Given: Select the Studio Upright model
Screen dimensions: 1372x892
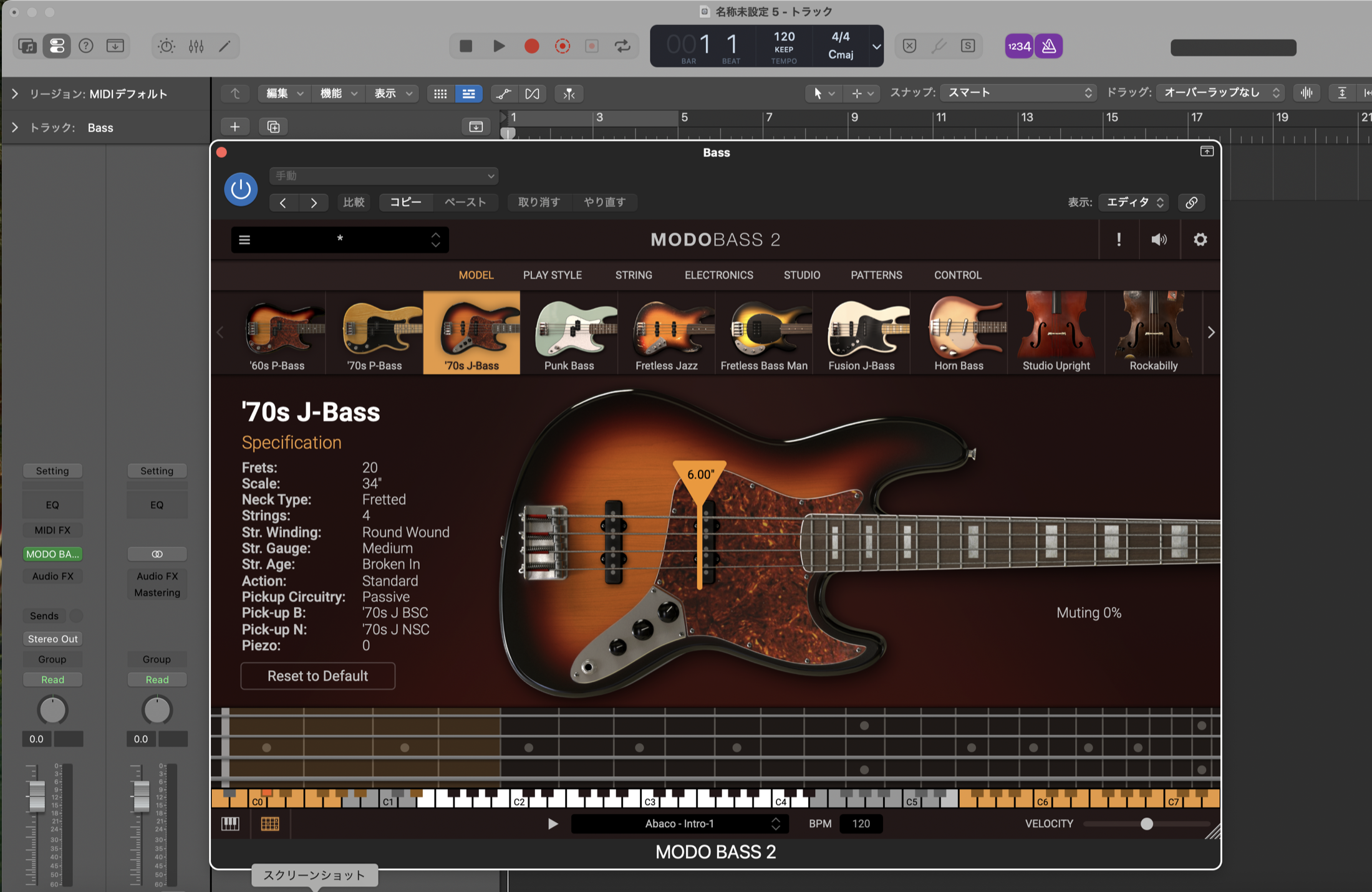Looking at the screenshot, I should coord(1056,333).
